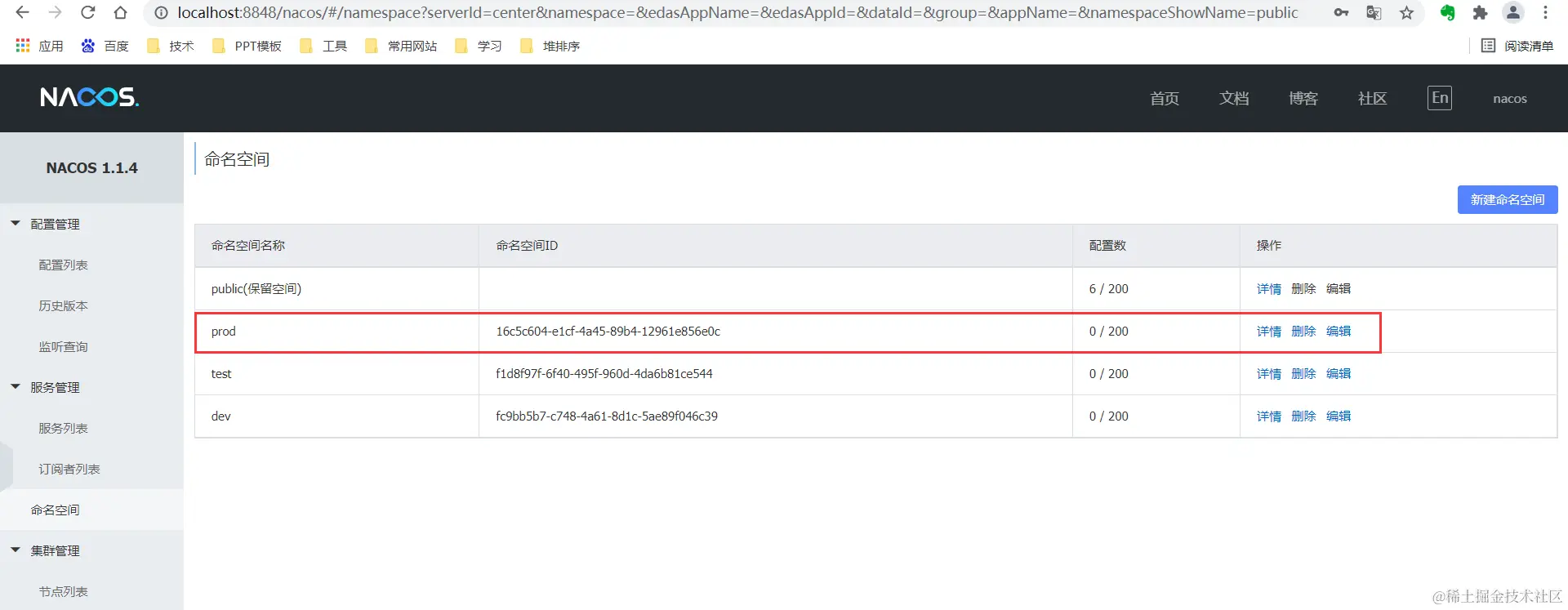
Task: Open the saved password key icon
Action: (1341, 12)
